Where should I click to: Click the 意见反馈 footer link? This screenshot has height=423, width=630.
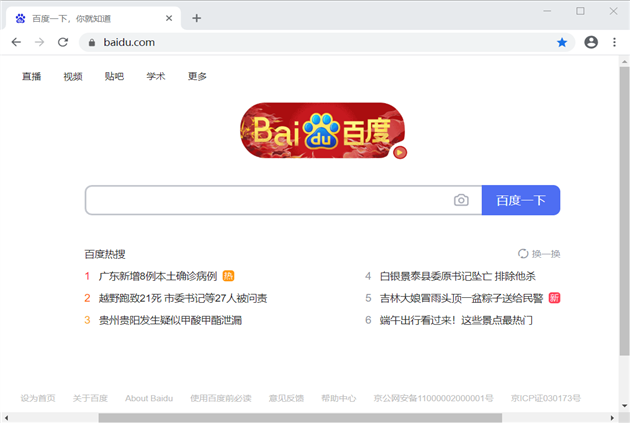(x=286, y=398)
